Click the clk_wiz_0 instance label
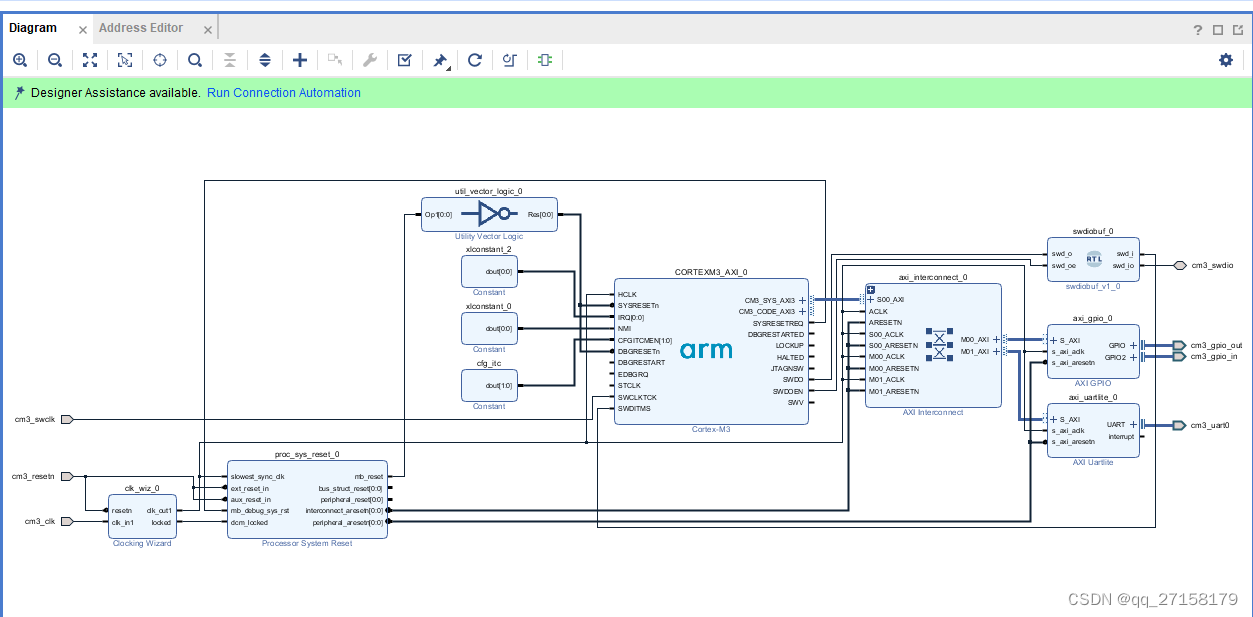 (x=142, y=488)
